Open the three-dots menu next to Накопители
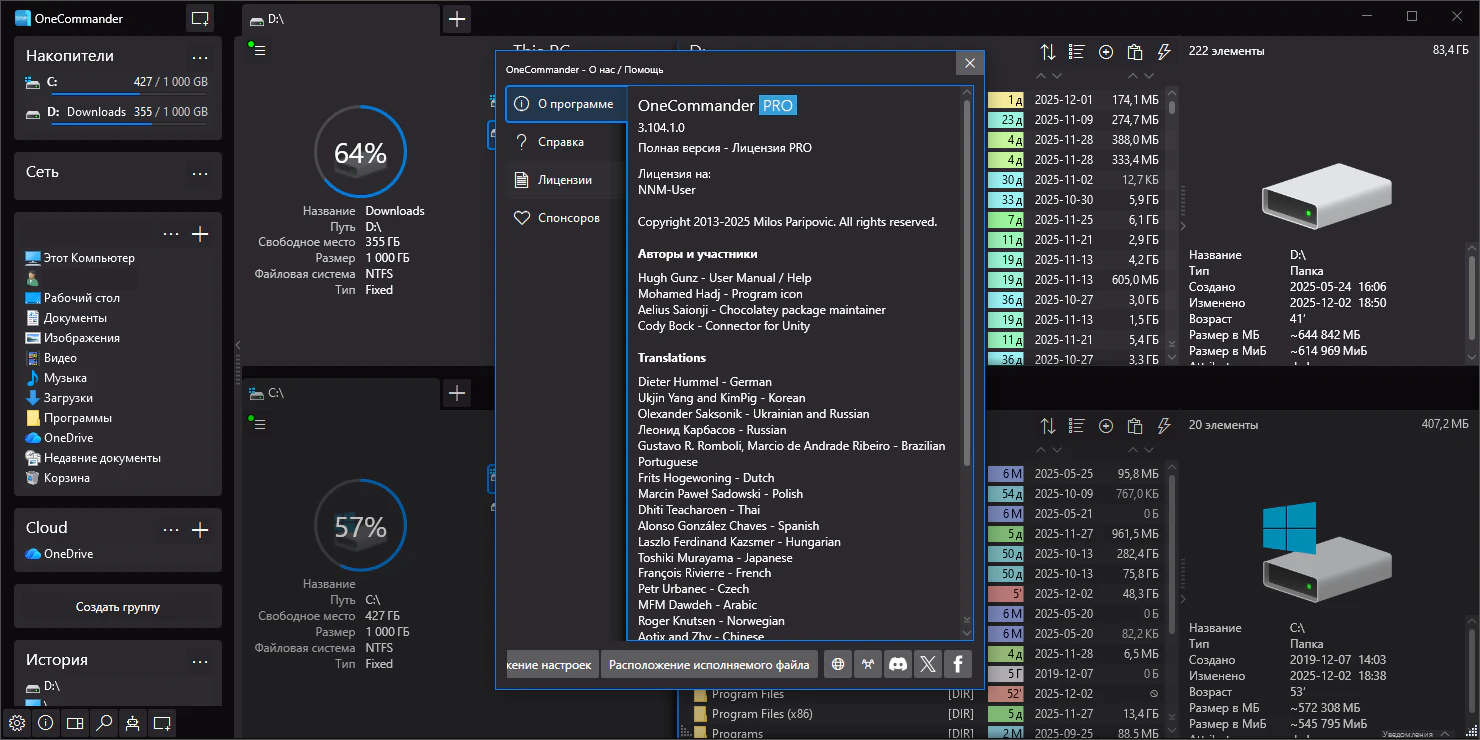Image resolution: width=1480 pixels, height=740 pixels. 200,57
